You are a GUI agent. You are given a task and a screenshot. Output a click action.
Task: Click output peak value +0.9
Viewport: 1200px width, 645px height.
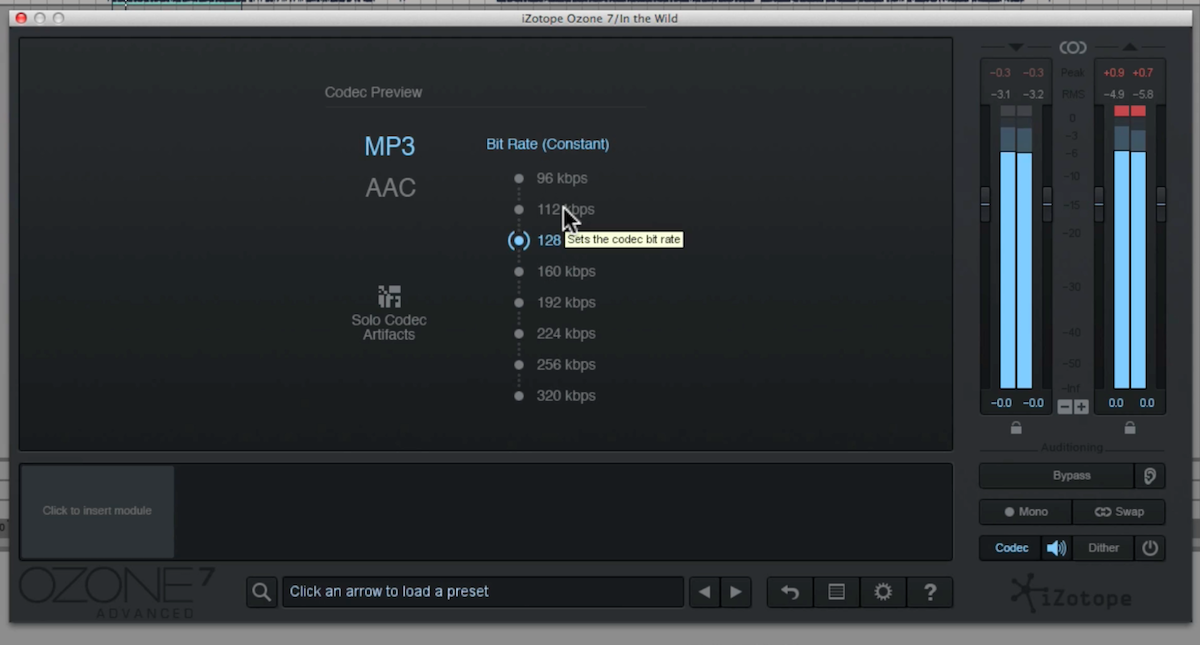pyautogui.click(x=1113, y=73)
